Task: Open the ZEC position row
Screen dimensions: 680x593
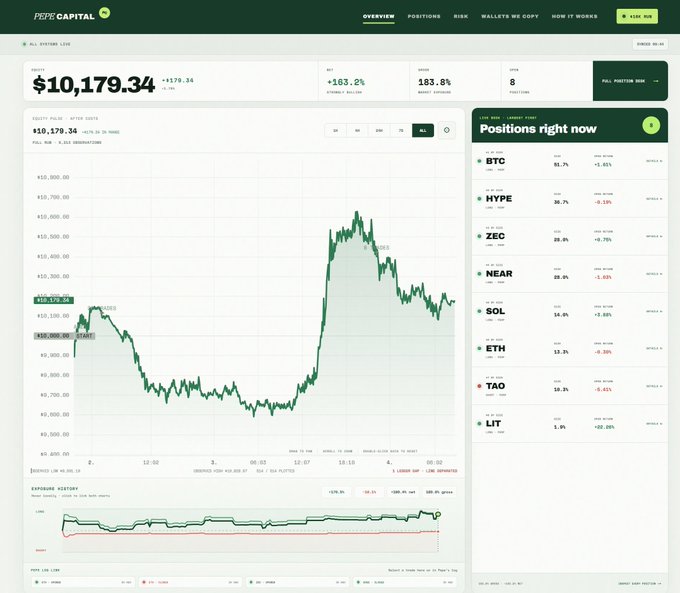Action: pyautogui.click(x=569, y=236)
